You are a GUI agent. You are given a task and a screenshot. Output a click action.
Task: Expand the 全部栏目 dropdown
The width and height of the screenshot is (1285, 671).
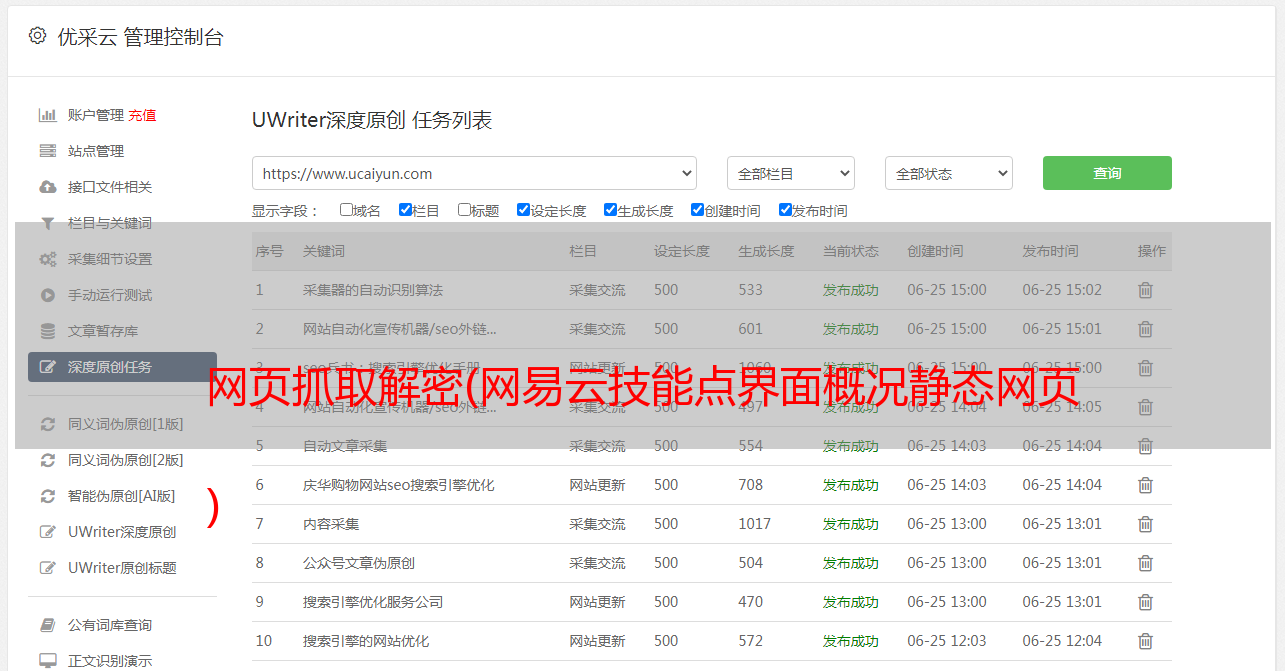tap(790, 173)
